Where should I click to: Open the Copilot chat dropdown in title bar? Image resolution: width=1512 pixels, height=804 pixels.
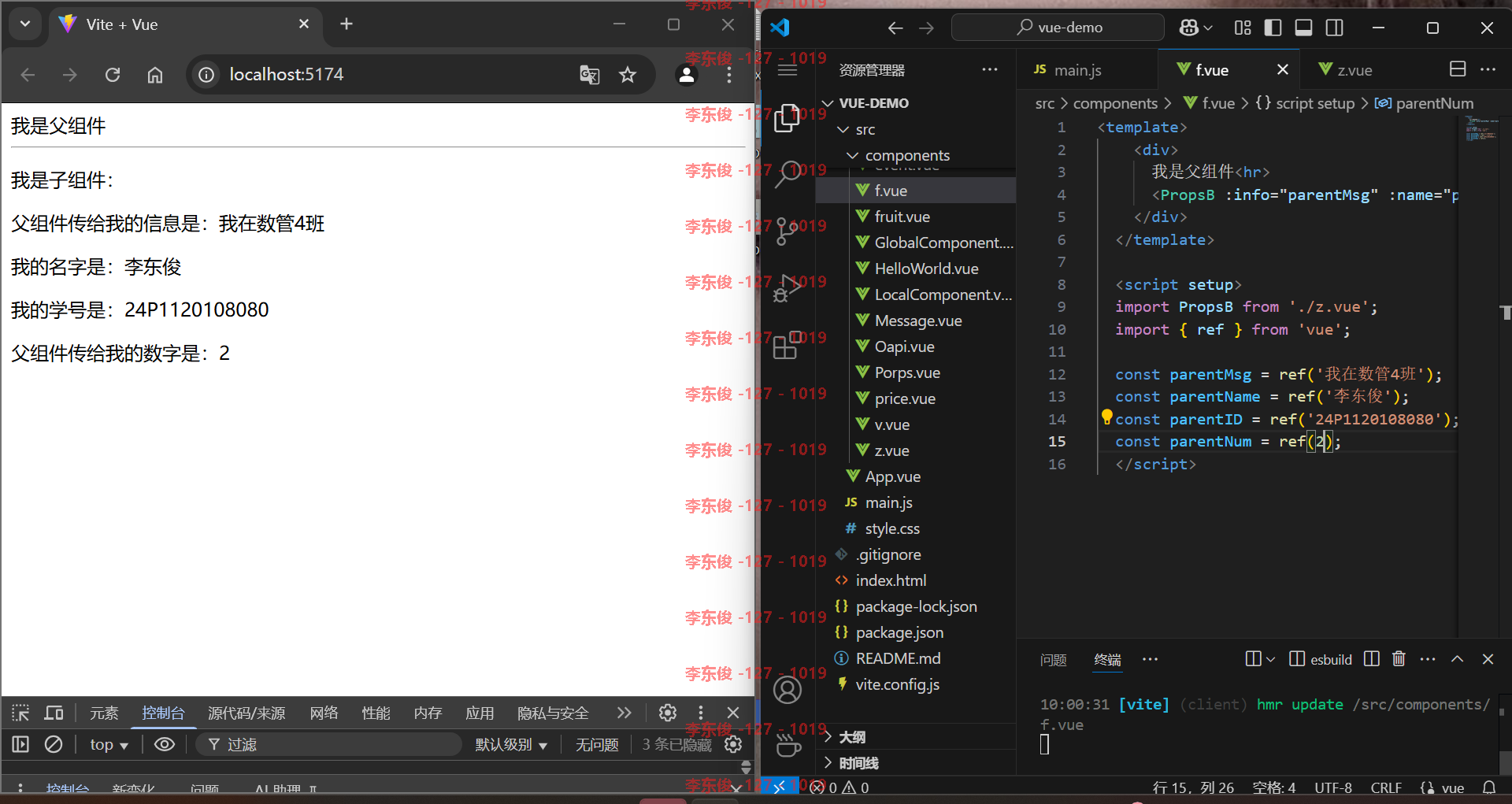point(1195,28)
